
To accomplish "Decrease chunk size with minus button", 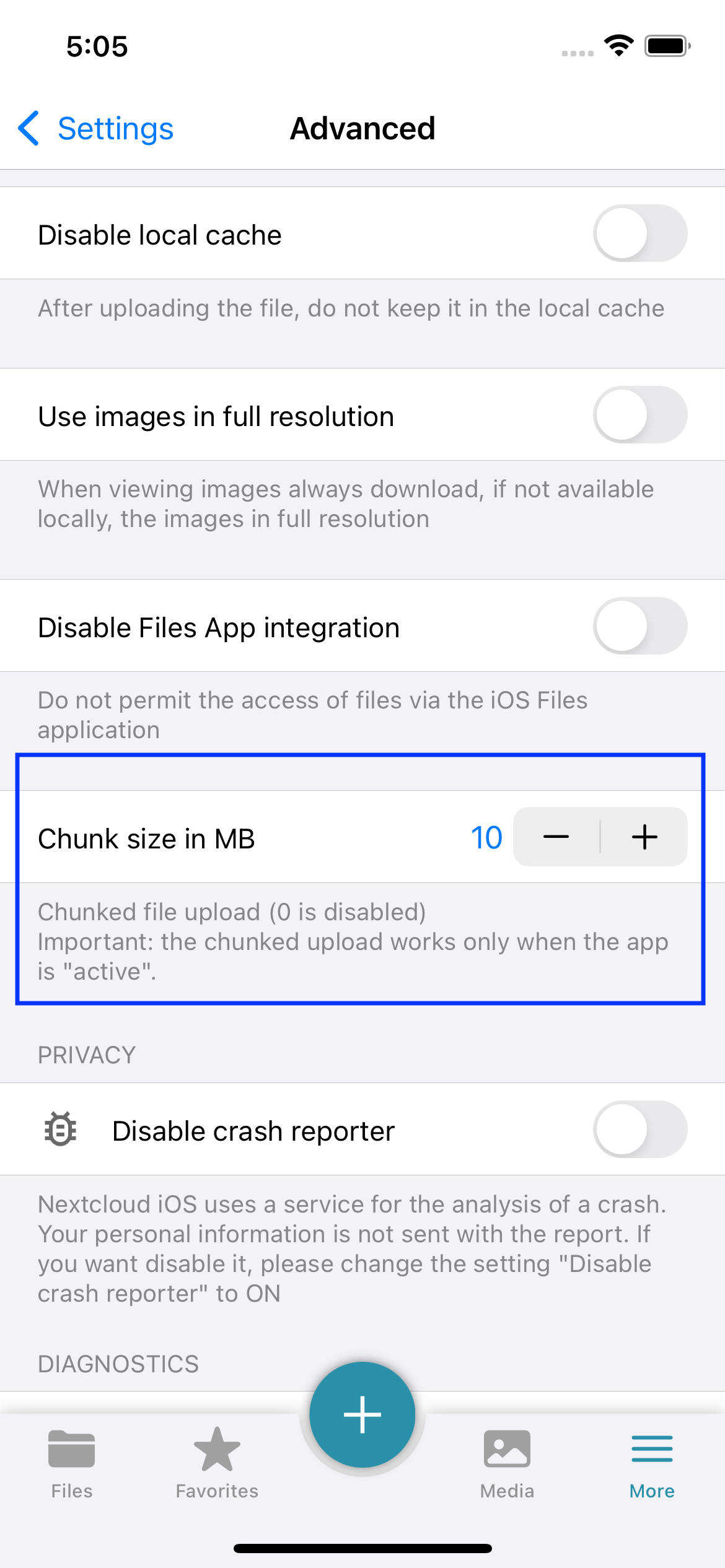I will tap(556, 837).
